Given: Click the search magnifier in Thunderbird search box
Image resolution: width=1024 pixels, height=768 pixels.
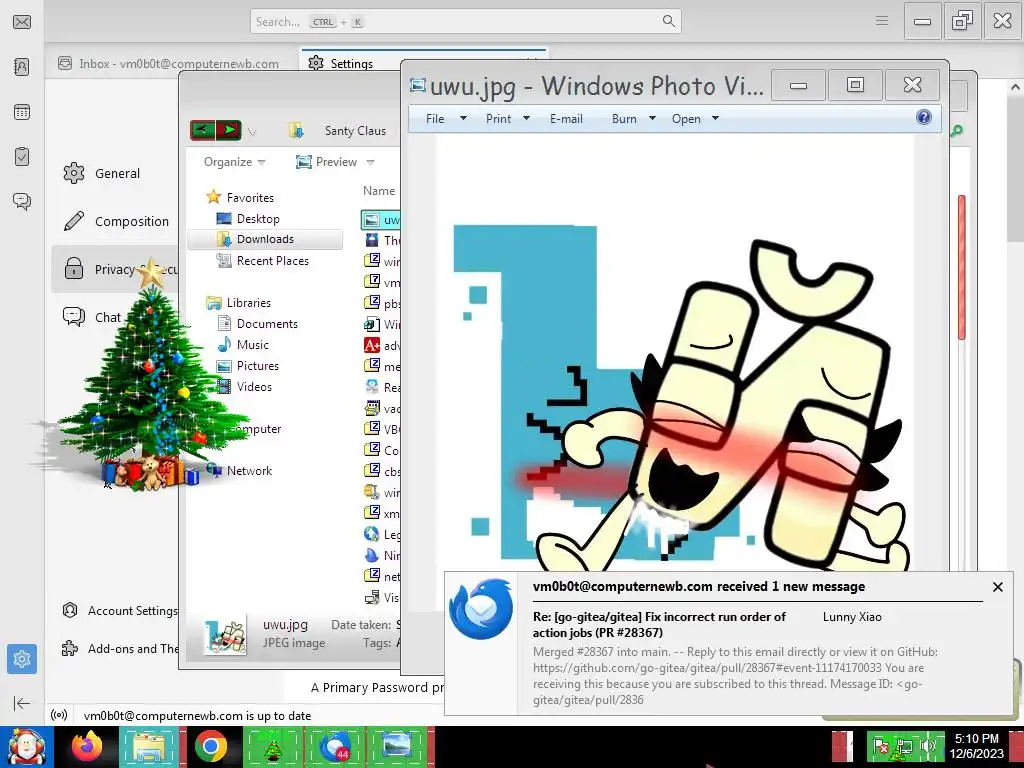Looking at the screenshot, I should [668, 21].
